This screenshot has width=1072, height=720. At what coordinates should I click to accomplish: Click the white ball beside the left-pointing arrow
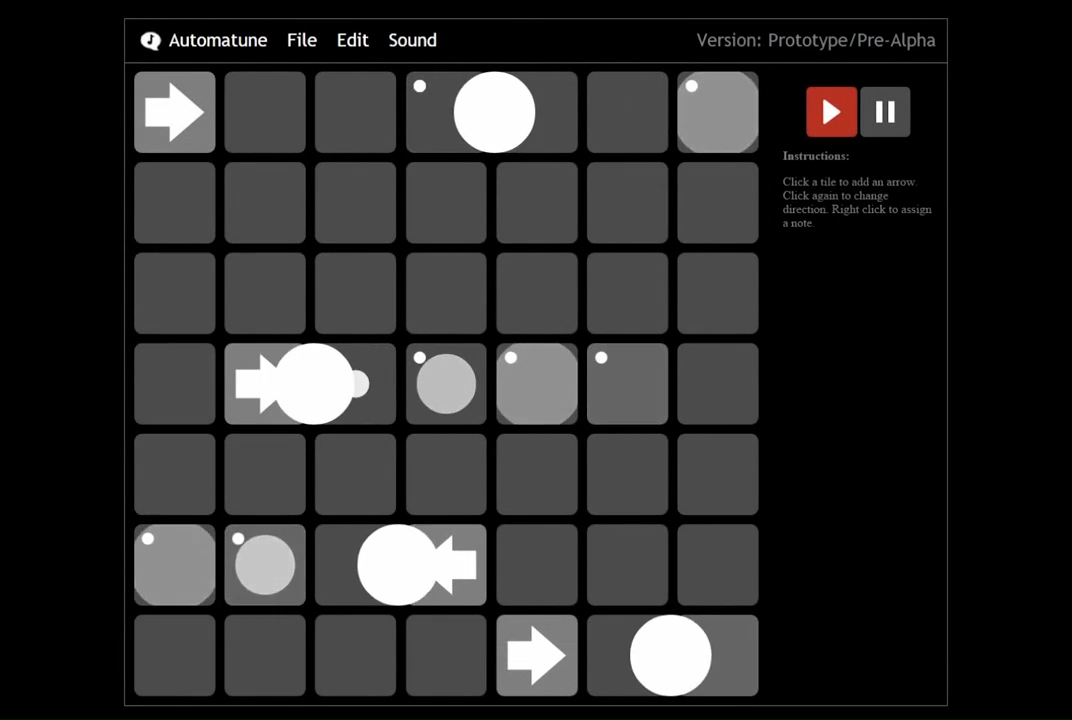[396, 565]
